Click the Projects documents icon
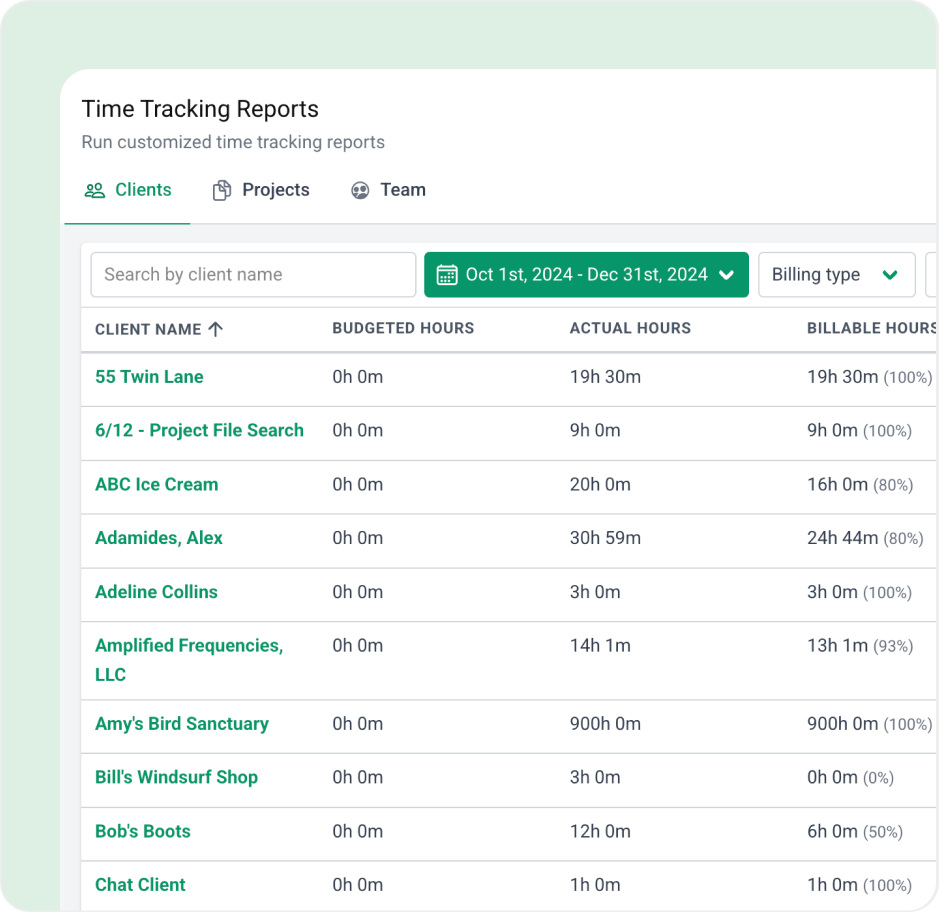 pos(222,190)
